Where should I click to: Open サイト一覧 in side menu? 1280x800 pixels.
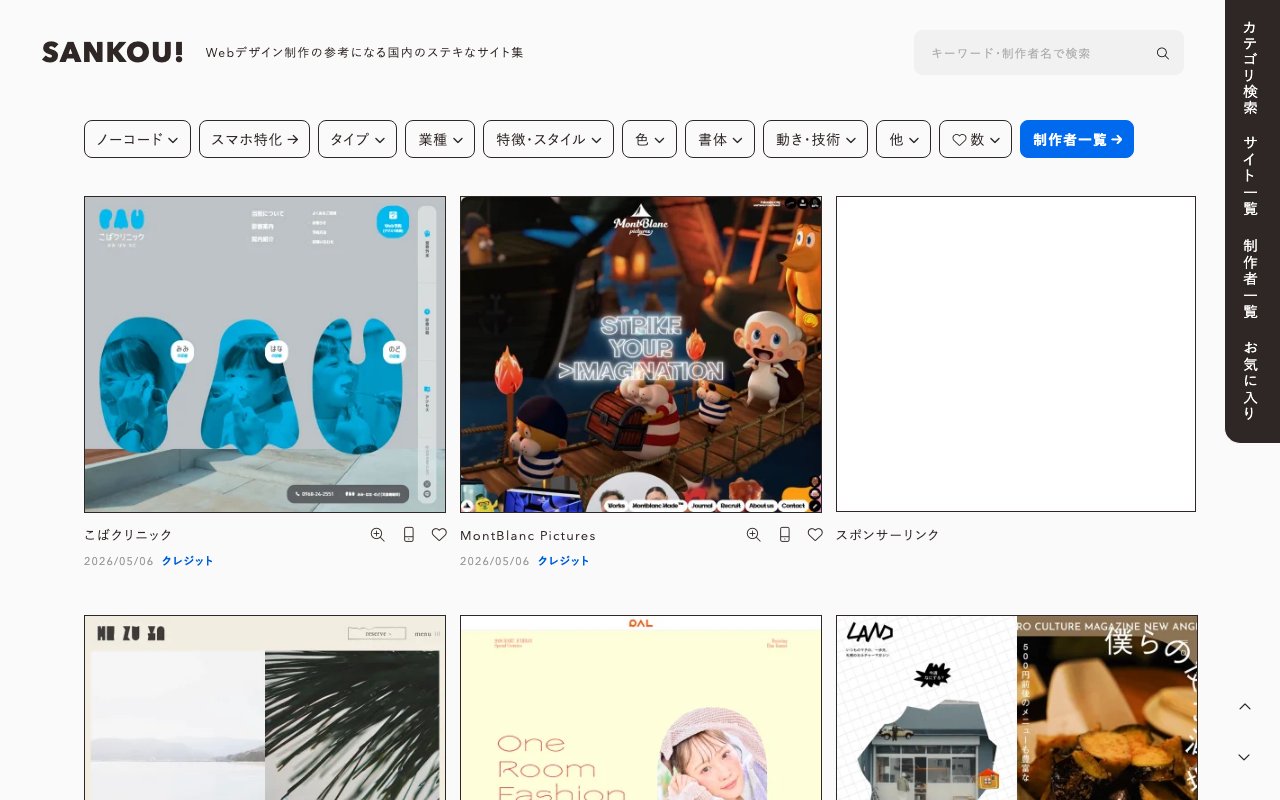(x=1250, y=176)
